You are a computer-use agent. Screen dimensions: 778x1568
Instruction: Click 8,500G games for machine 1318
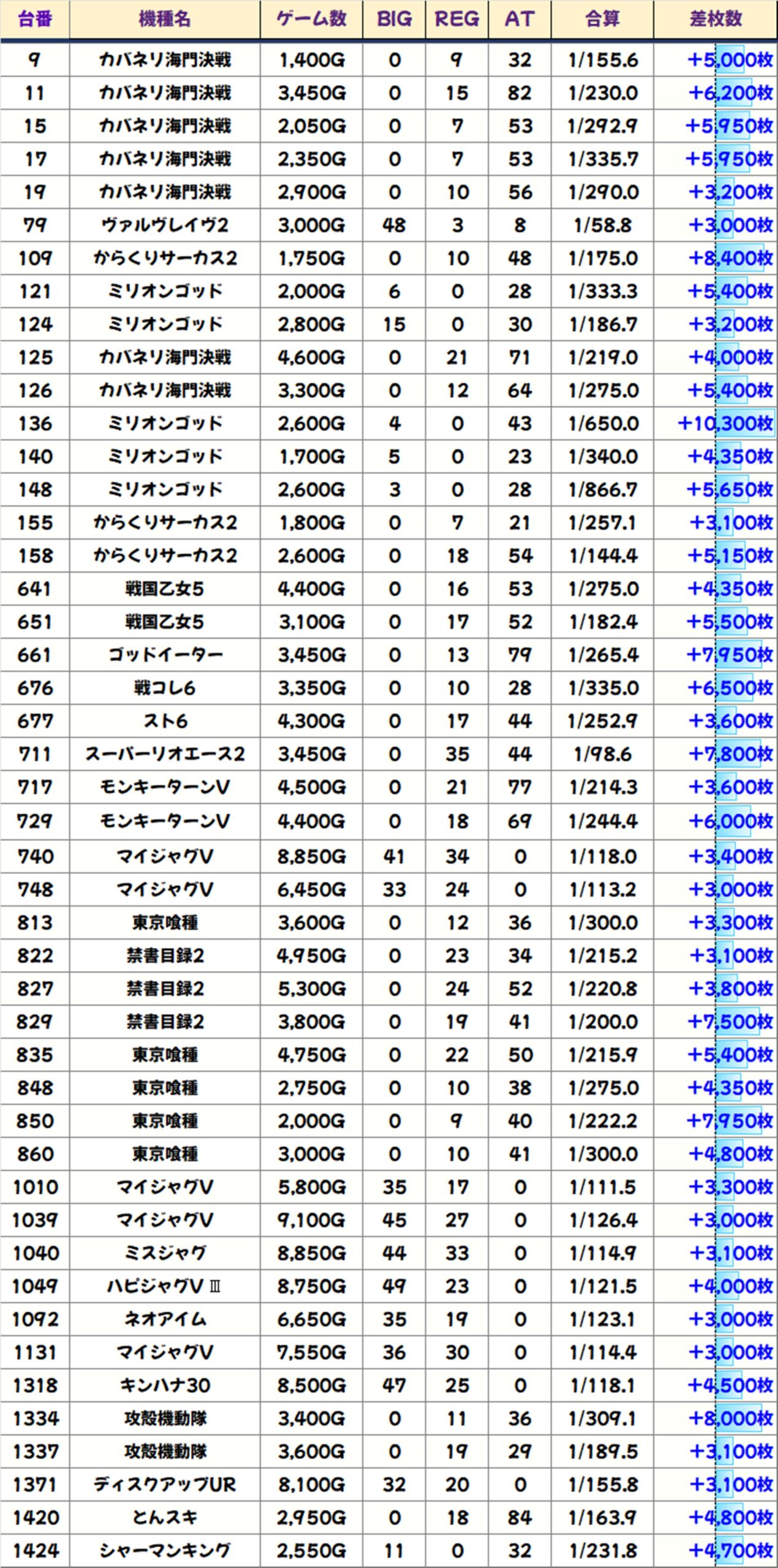[x=311, y=1385]
